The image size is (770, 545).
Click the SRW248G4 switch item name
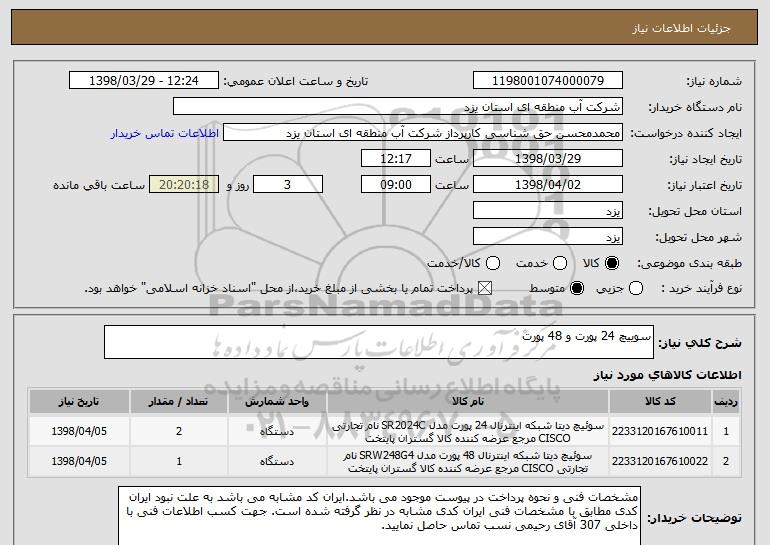(468, 462)
